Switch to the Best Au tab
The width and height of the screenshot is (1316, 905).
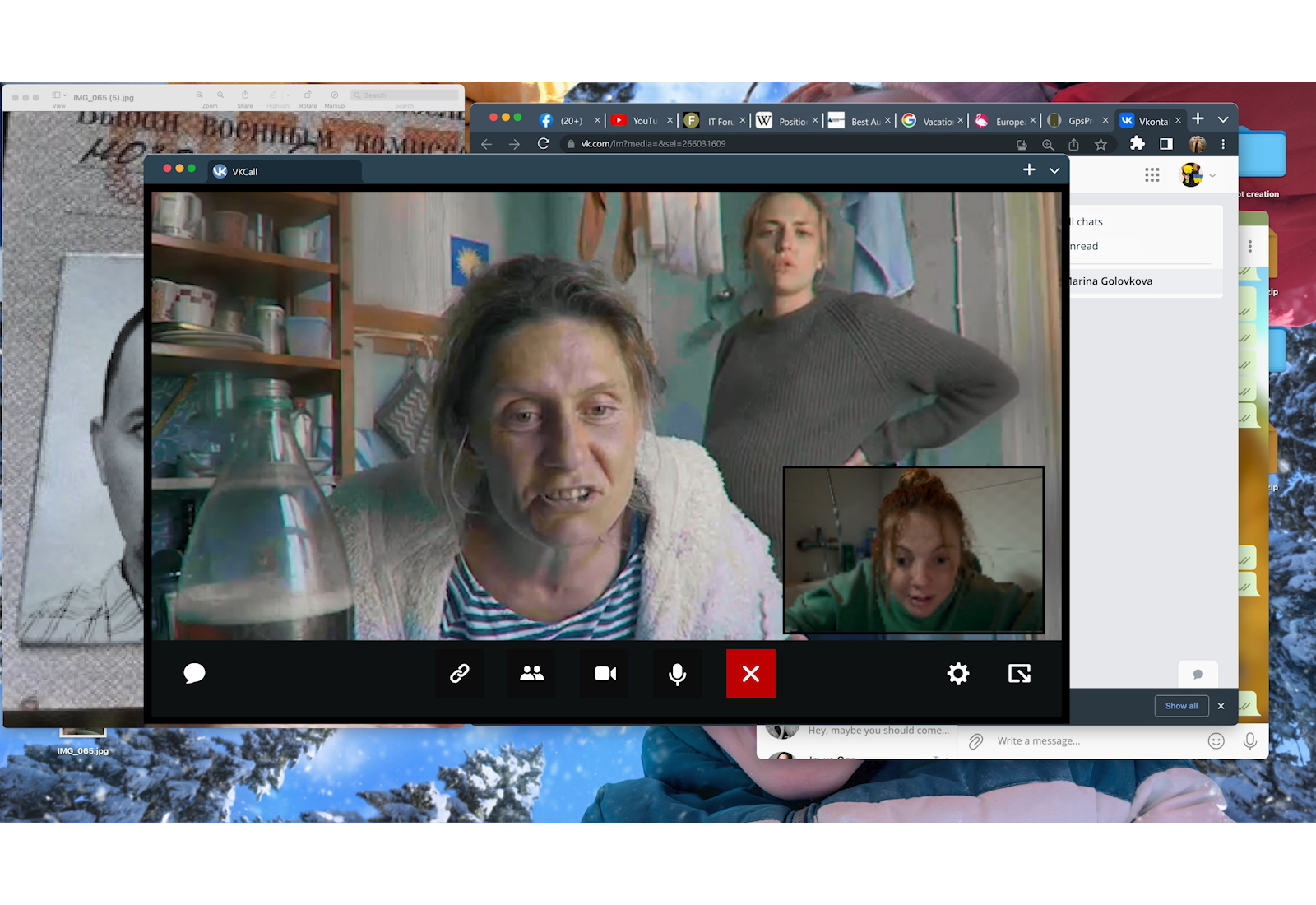point(860,120)
